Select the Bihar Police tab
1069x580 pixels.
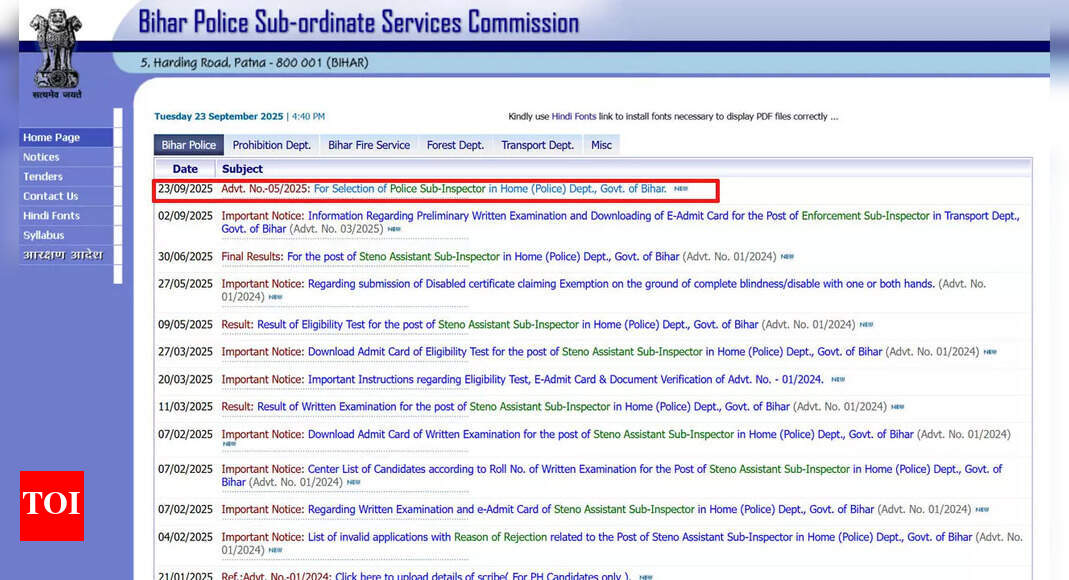tap(189, 144)
